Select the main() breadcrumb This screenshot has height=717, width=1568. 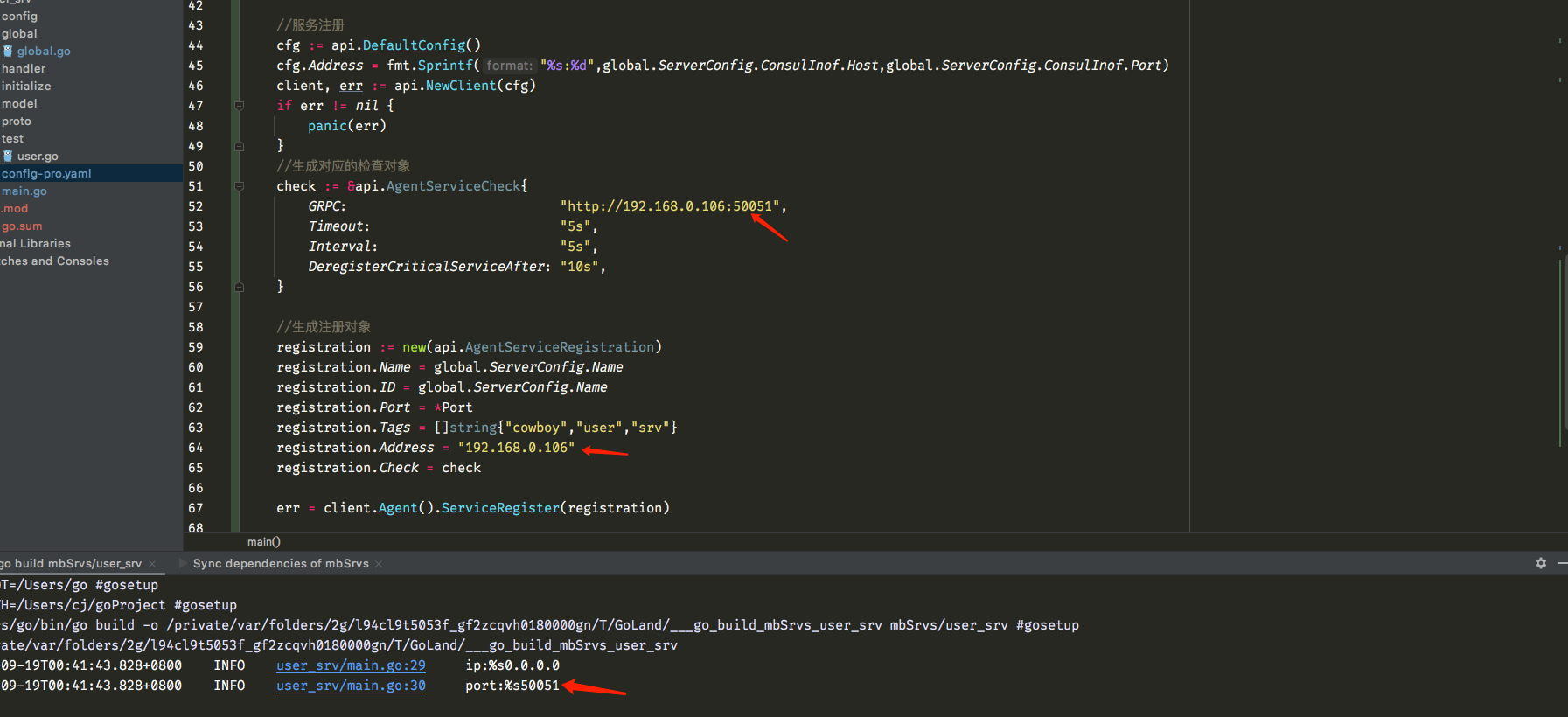click(x=264, y=542)
